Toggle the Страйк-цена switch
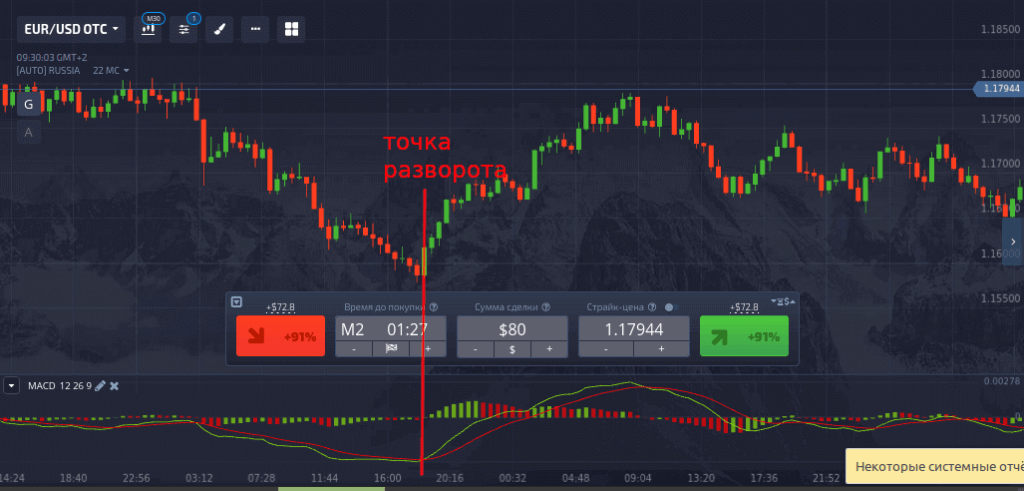 tap(670, 307)
